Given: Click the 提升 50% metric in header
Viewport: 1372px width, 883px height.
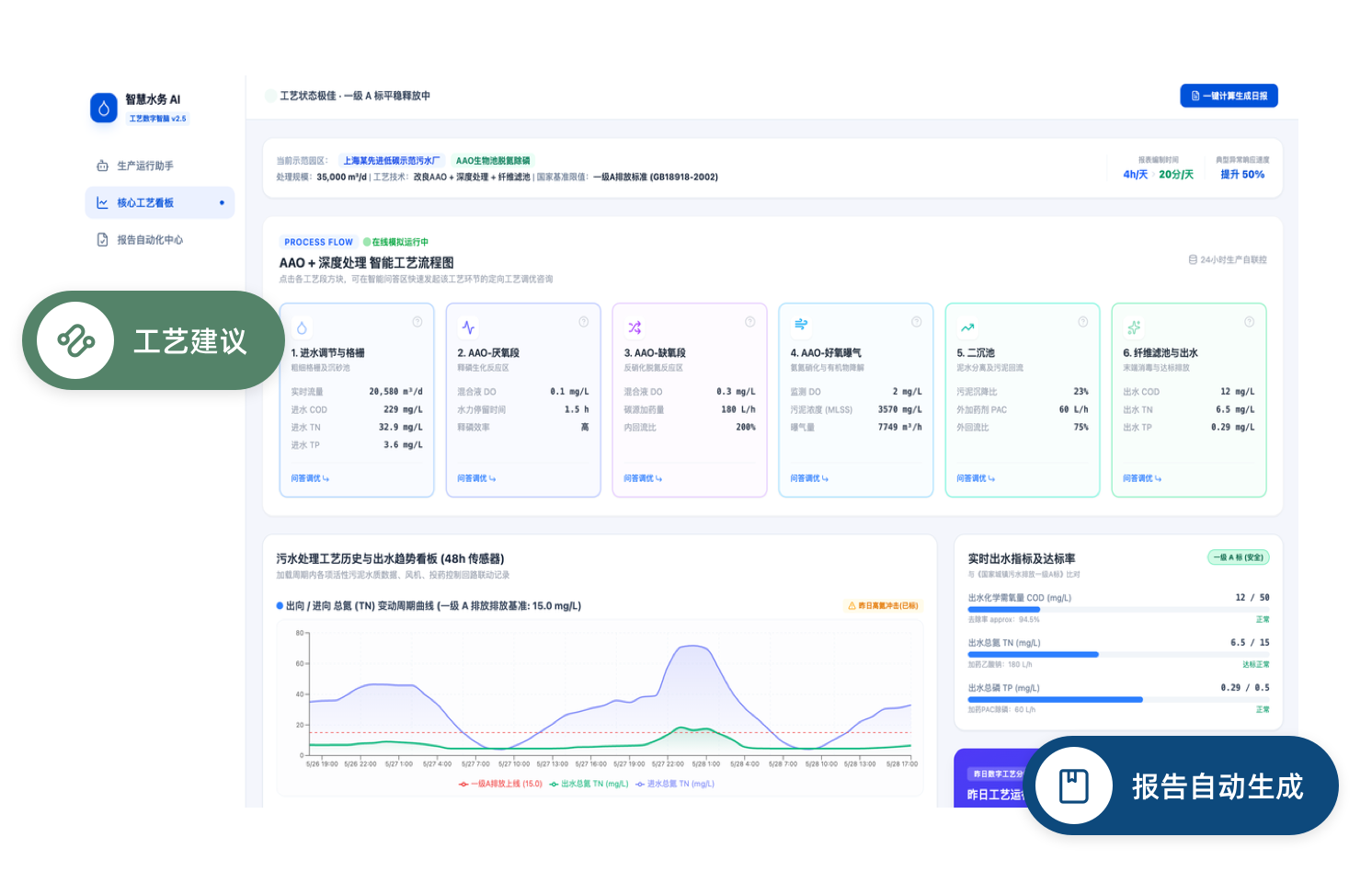Looking at the screenshot, I should click(x=1242, y=175).
